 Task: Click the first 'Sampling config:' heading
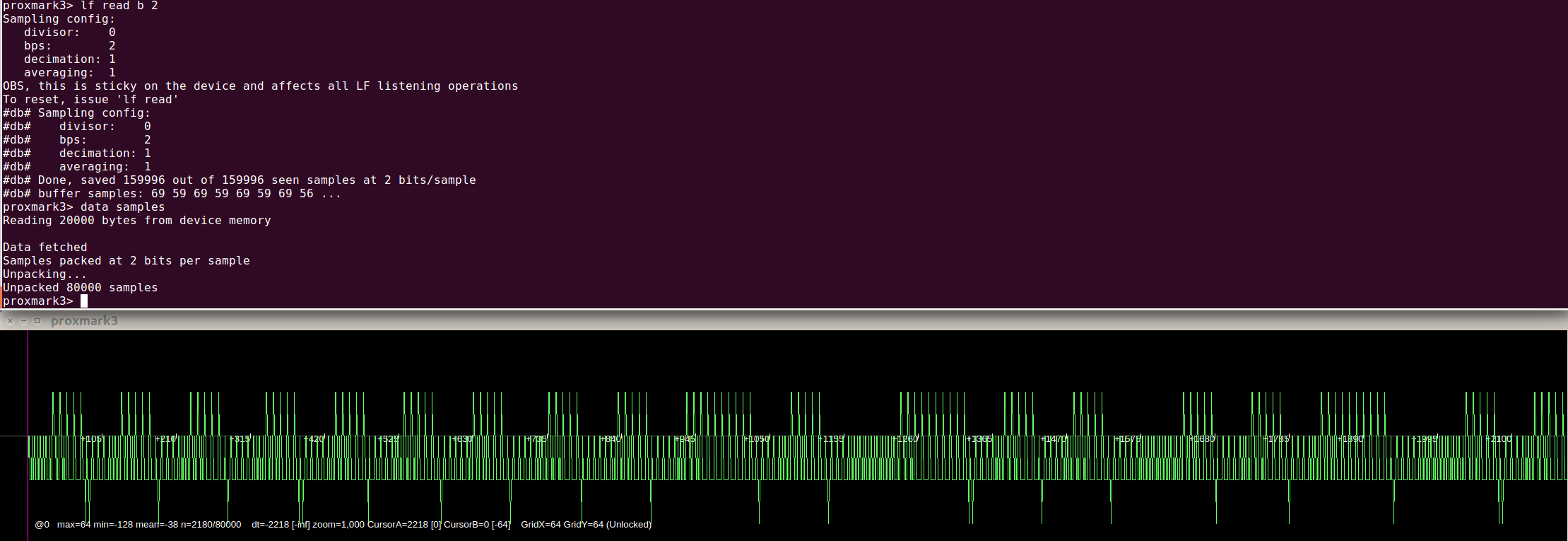[x=59, y=19]
